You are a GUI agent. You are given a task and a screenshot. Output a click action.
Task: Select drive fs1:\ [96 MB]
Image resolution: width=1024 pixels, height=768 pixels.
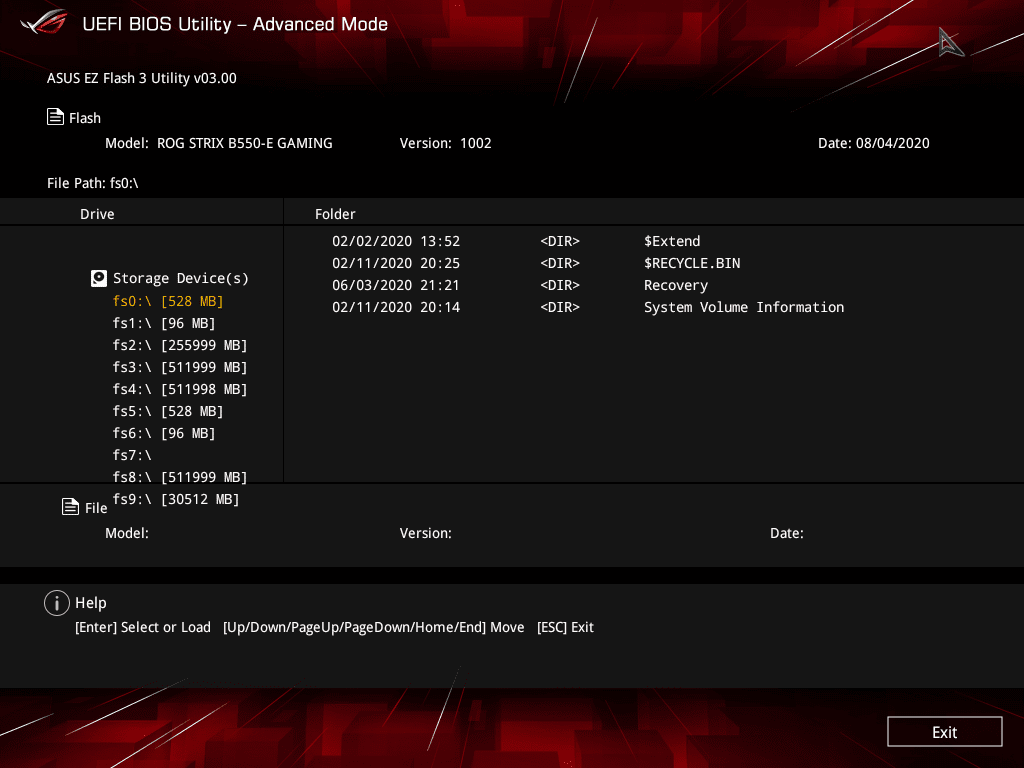pyautogui.click(x=164, y=323)
